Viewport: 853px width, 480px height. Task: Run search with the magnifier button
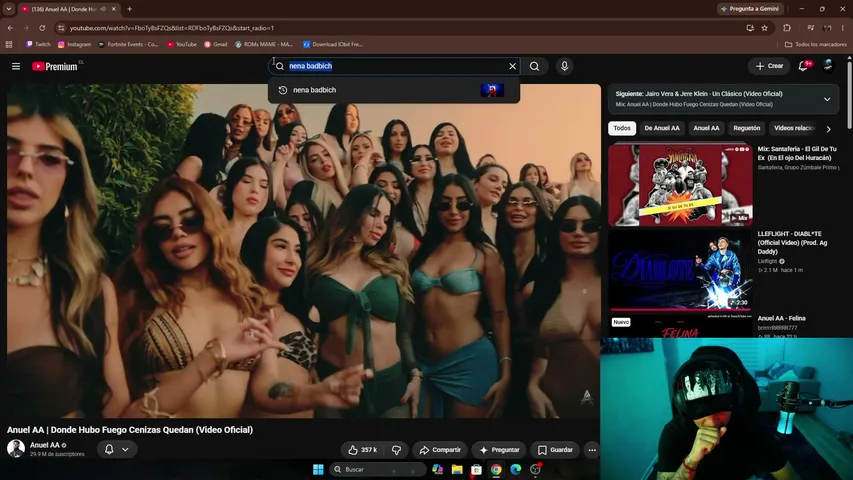click(534, 66)
